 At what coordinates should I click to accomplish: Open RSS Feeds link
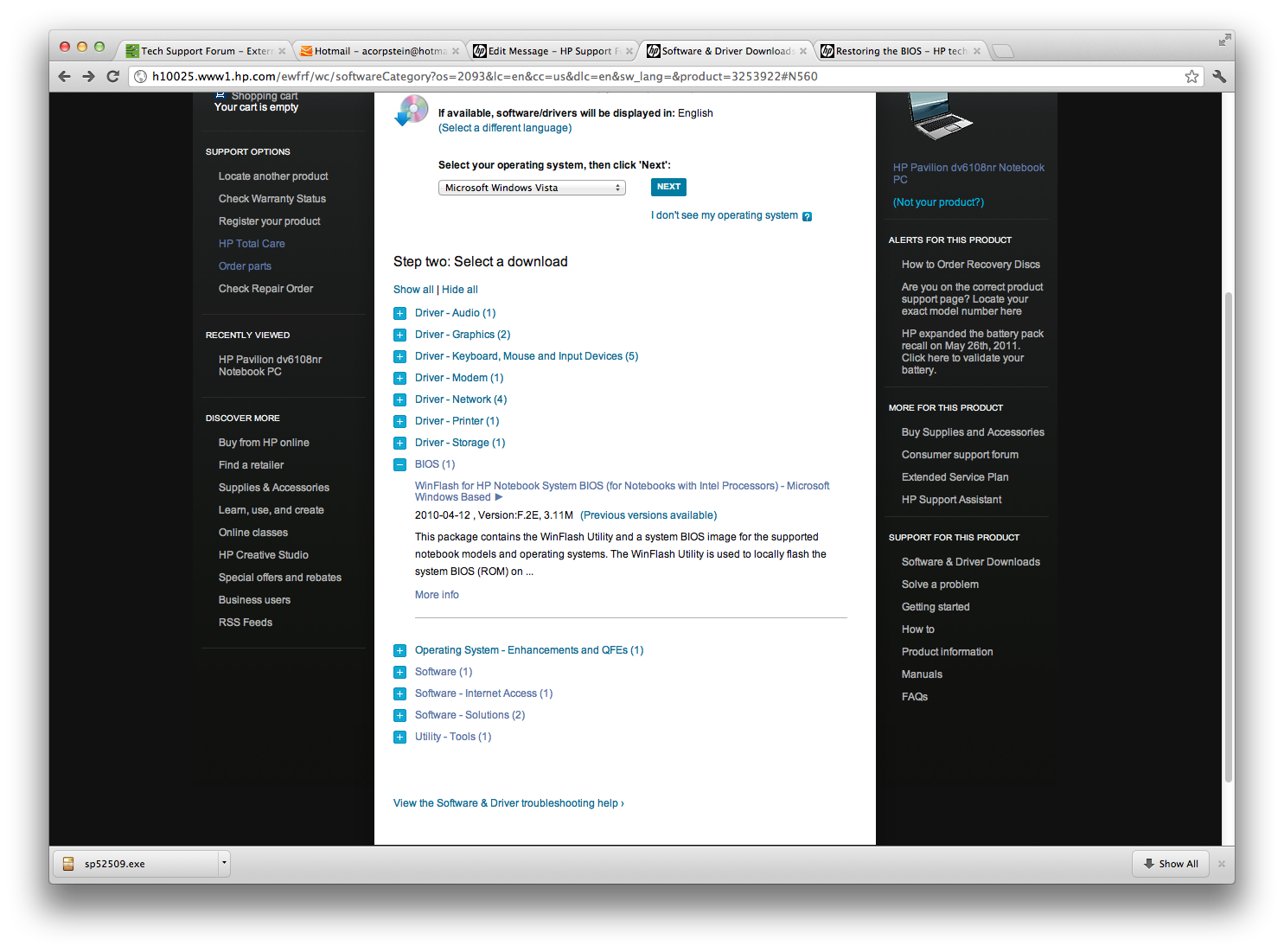pyautogui.click(x=246, y=623)
